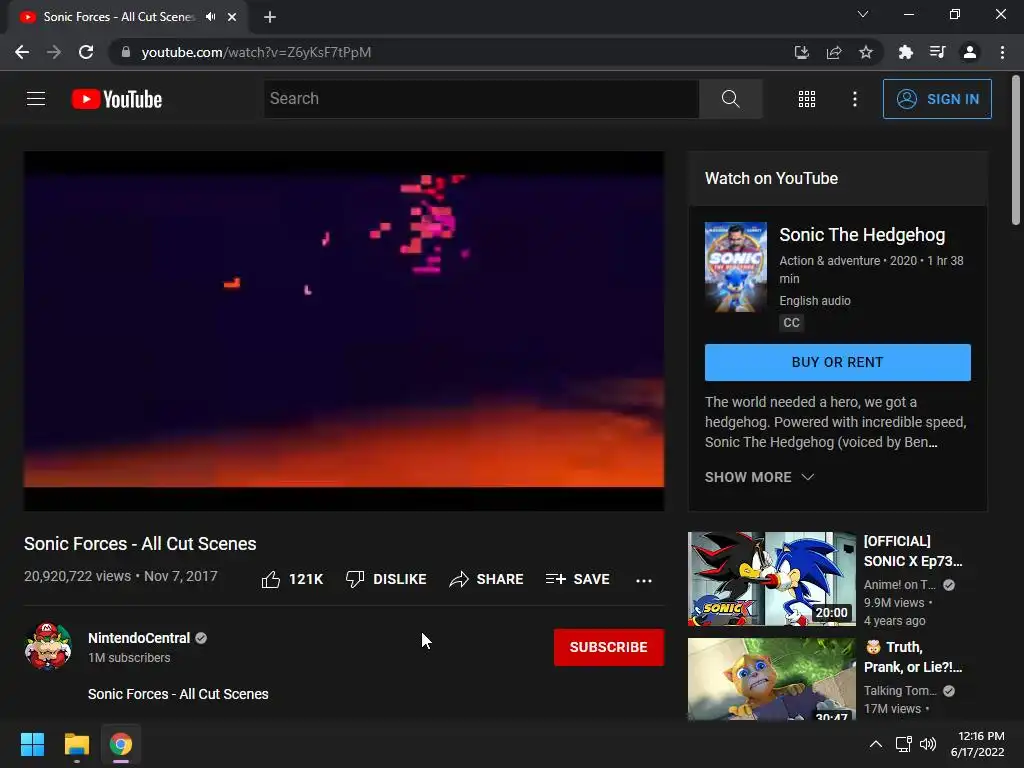
Task: Subscribe to NintendoCentral
Action: [x=609, y=647]
